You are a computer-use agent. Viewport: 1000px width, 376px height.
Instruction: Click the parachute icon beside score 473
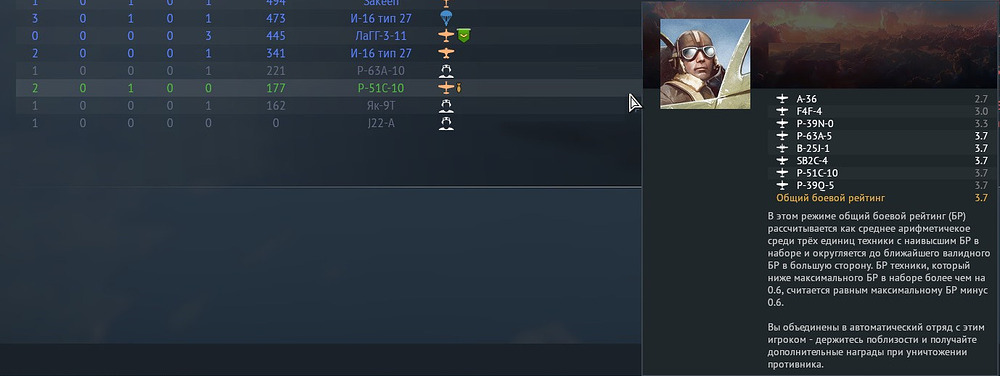point(446,18)
